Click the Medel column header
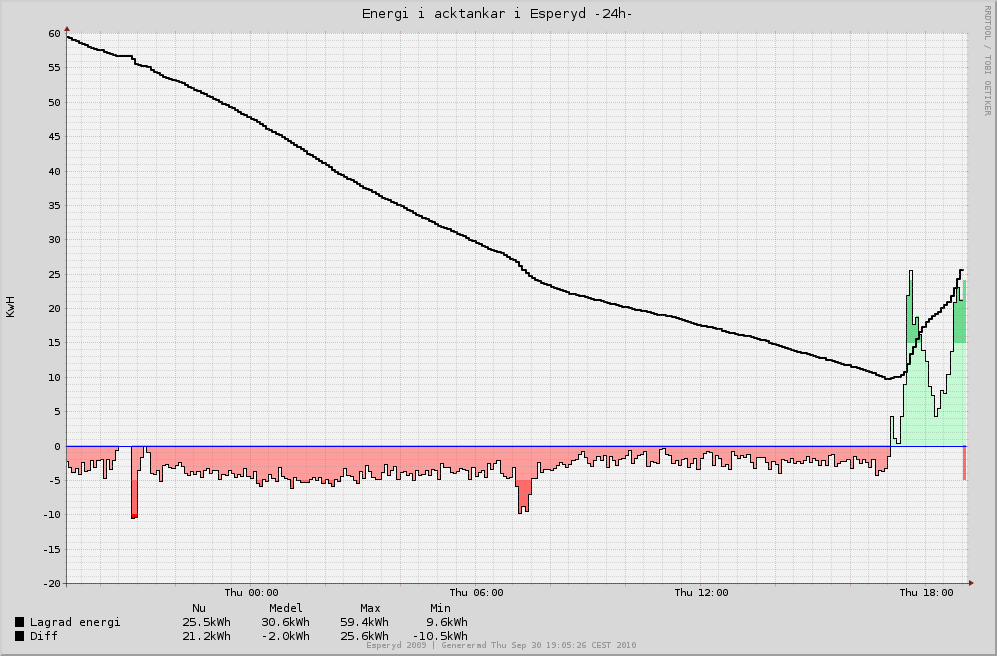The height and width of the screenshot is (656, 997). pyautogui.click(x=286, y=608)
